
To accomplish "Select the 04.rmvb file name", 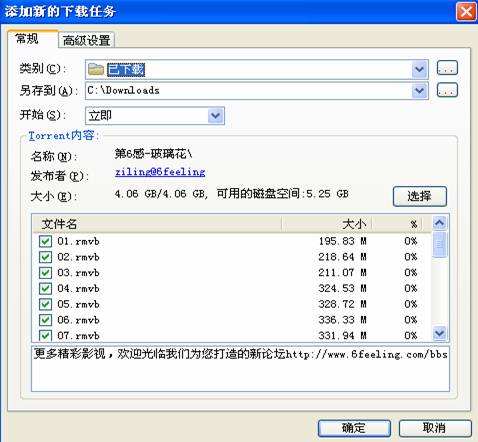I will click(x=78, y=288).
